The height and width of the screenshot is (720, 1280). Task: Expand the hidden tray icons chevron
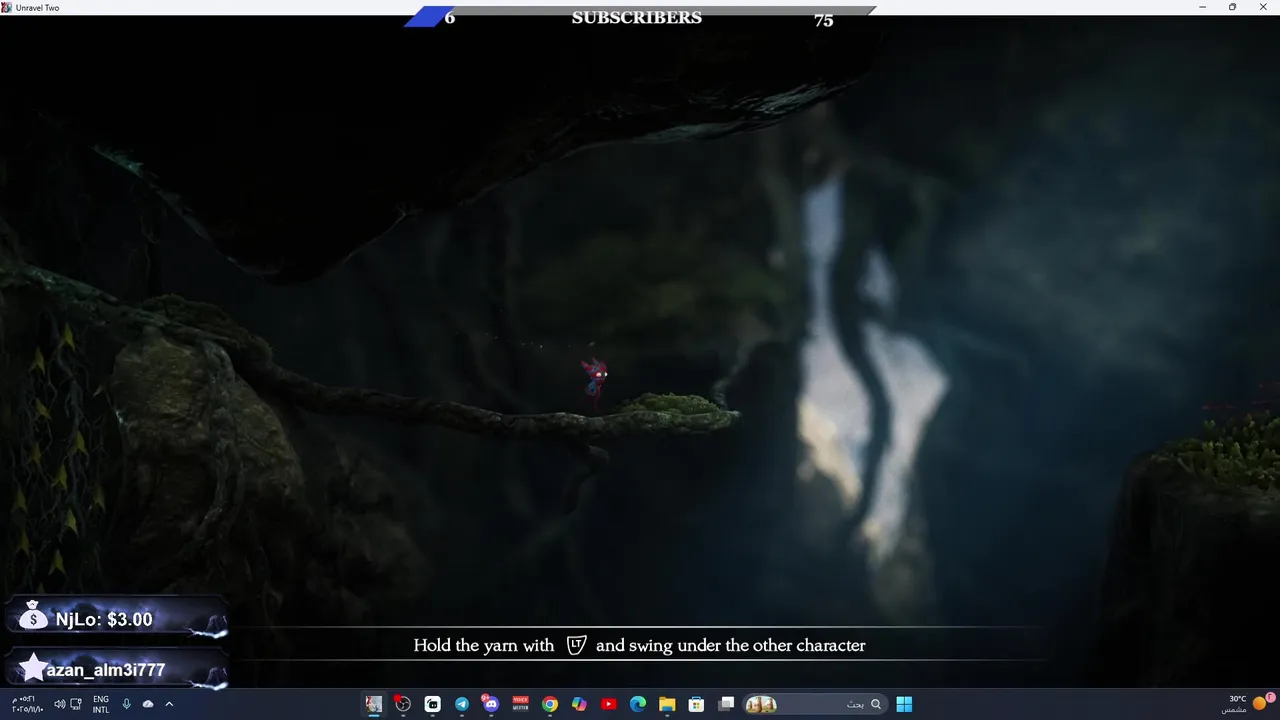(169, 704)
